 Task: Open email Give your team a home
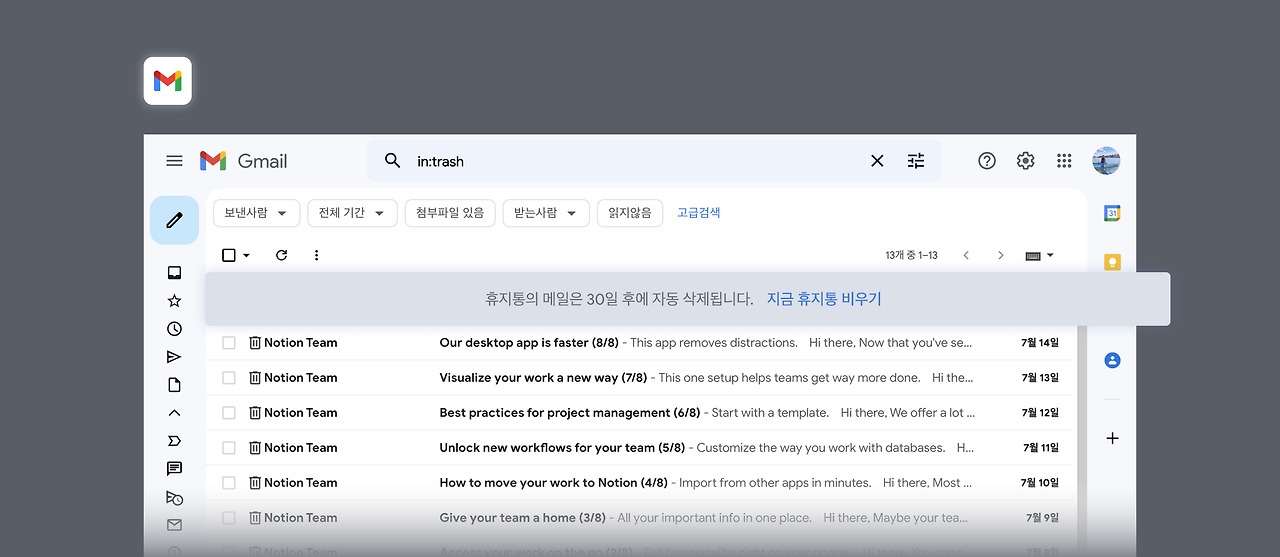pyautogui.click(x=639, y=518)
